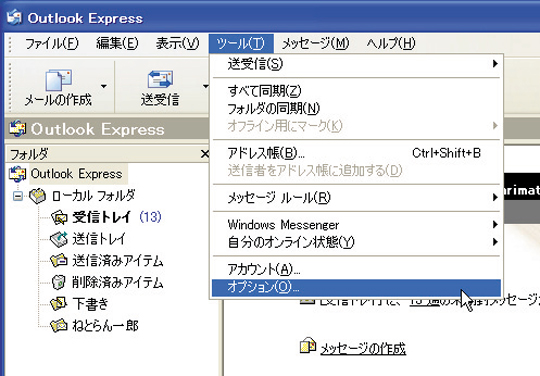Select the 受信トレイ folder icon
540x376 pixels.
(59, 217)
